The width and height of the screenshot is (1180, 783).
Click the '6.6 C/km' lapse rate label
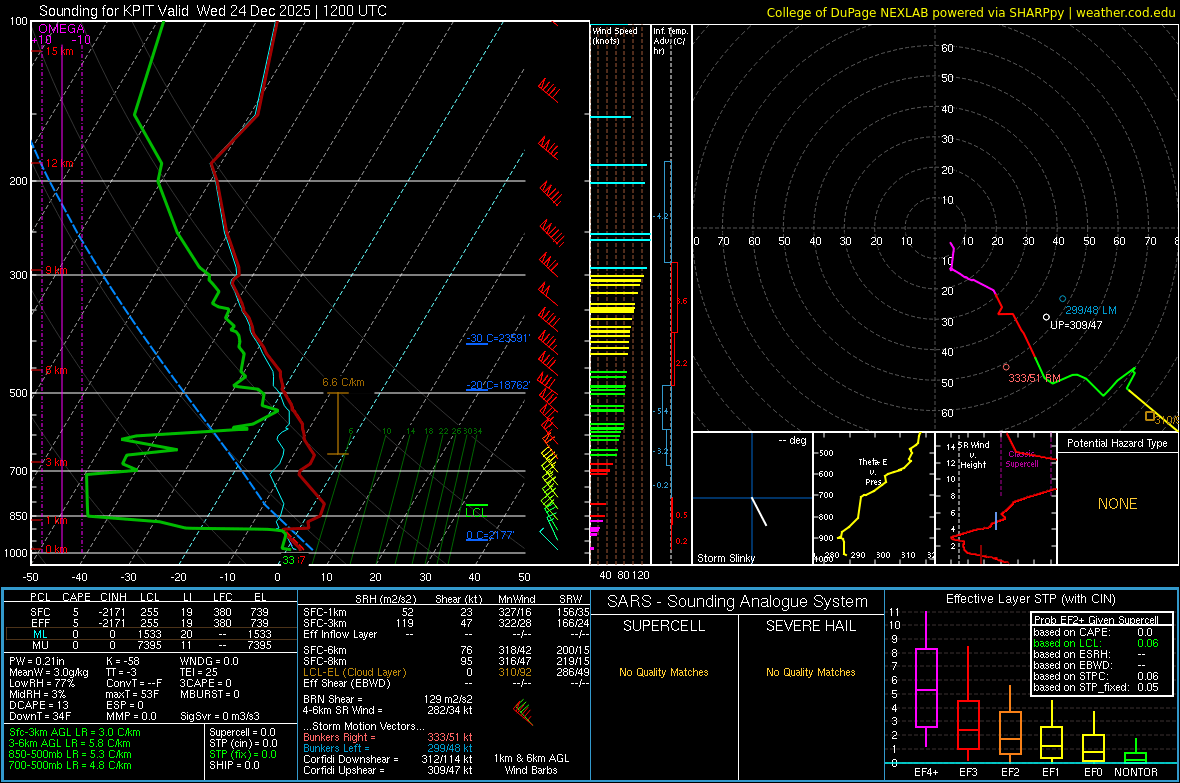point(343,382)
